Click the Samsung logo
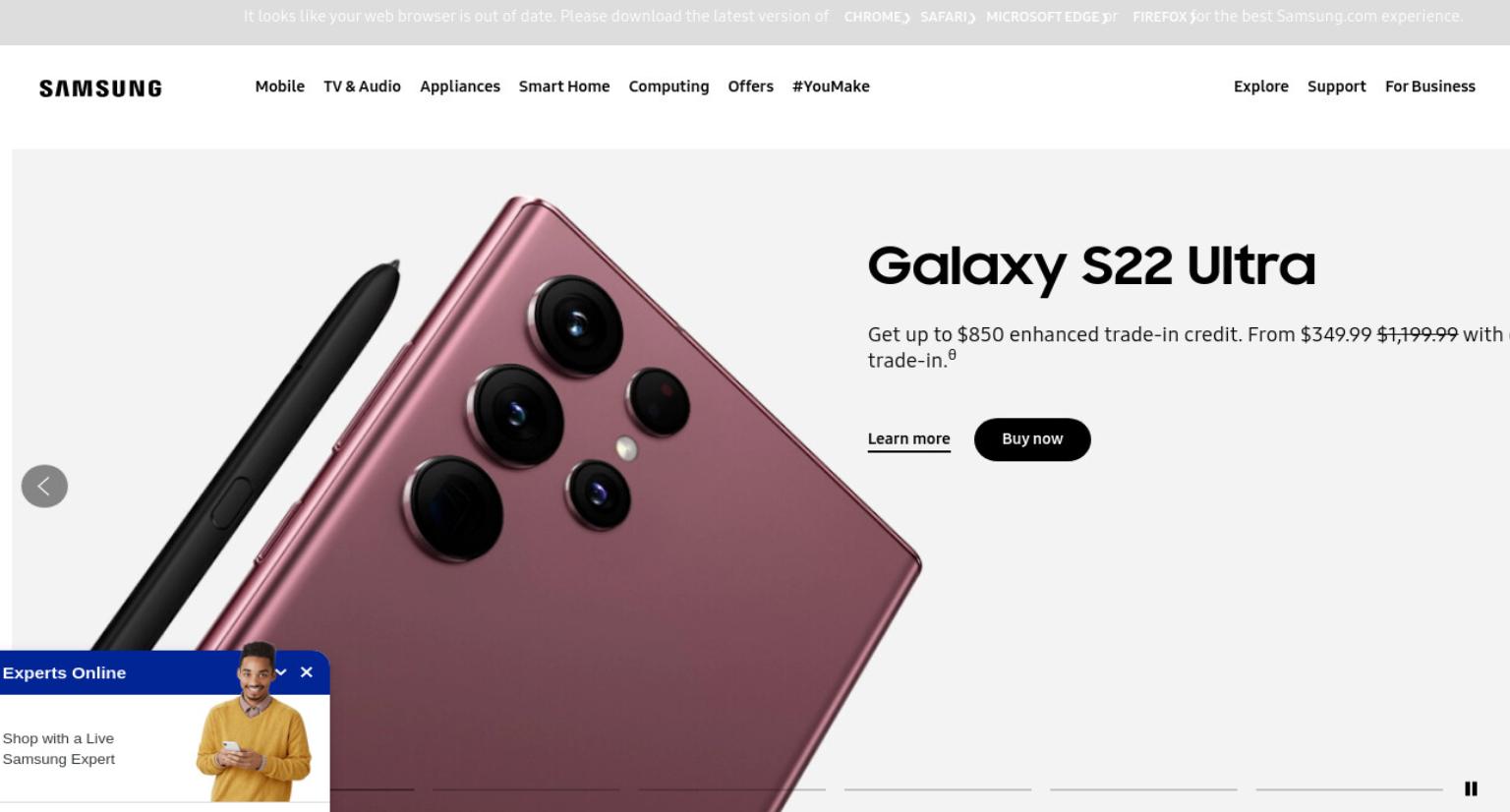This screenshot has width=1510, height=812. click(x=100, y=88)
